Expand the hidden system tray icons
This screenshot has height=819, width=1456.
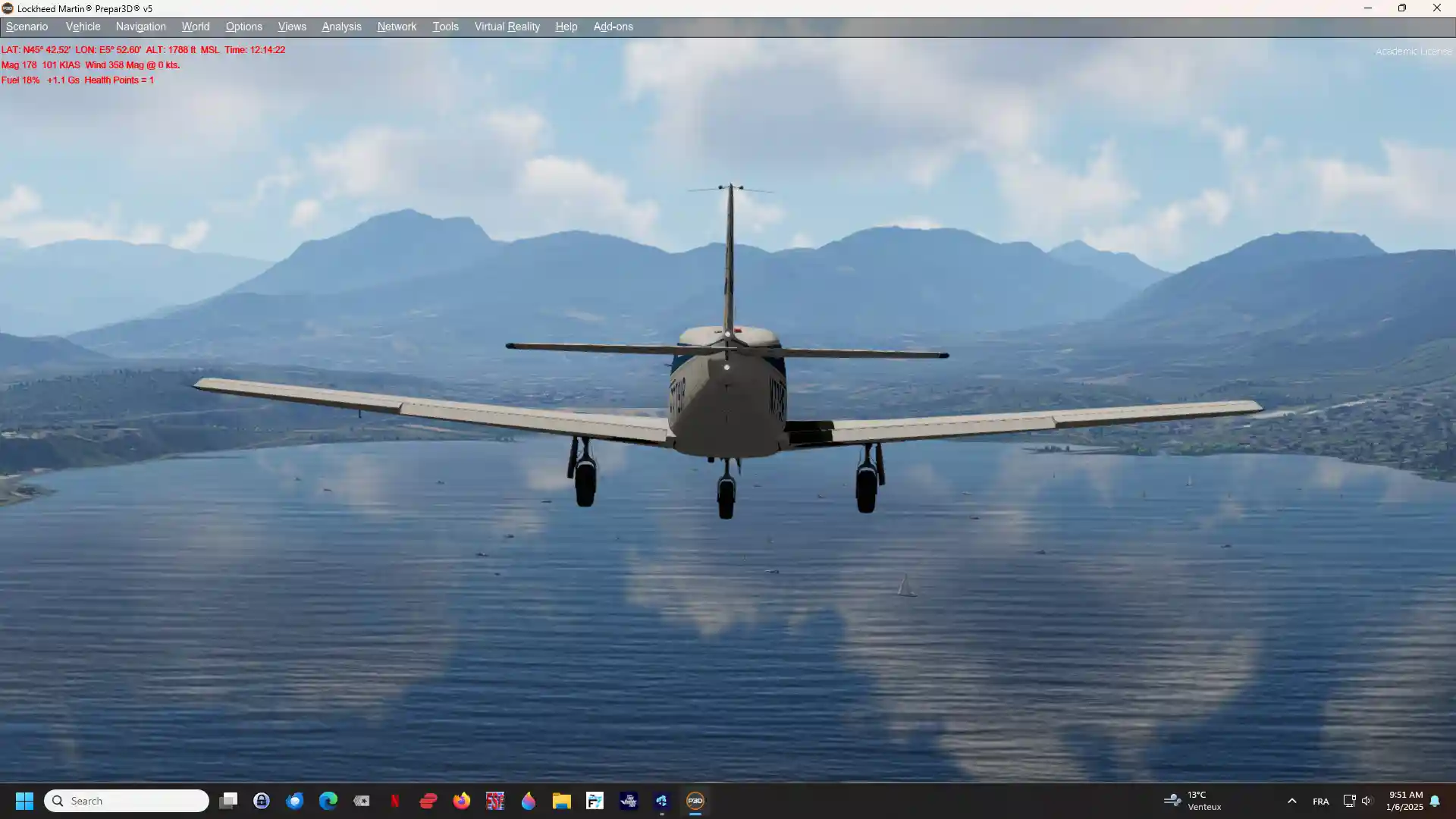1292,801
